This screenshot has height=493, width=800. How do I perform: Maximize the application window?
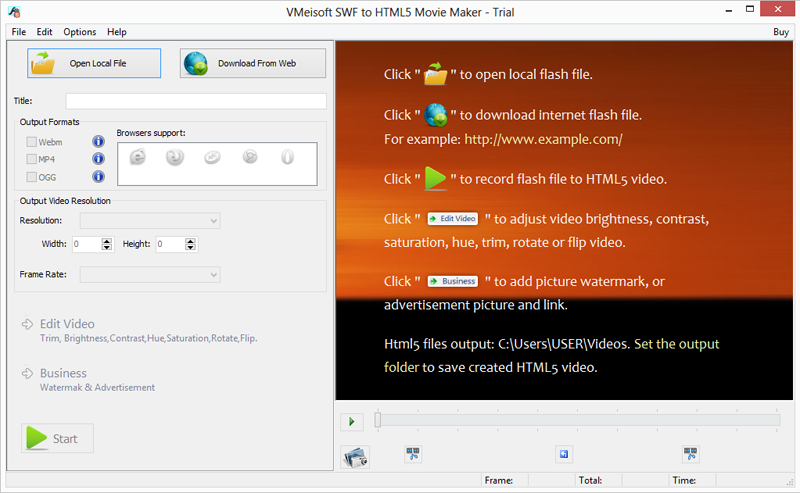pos(749,9)
